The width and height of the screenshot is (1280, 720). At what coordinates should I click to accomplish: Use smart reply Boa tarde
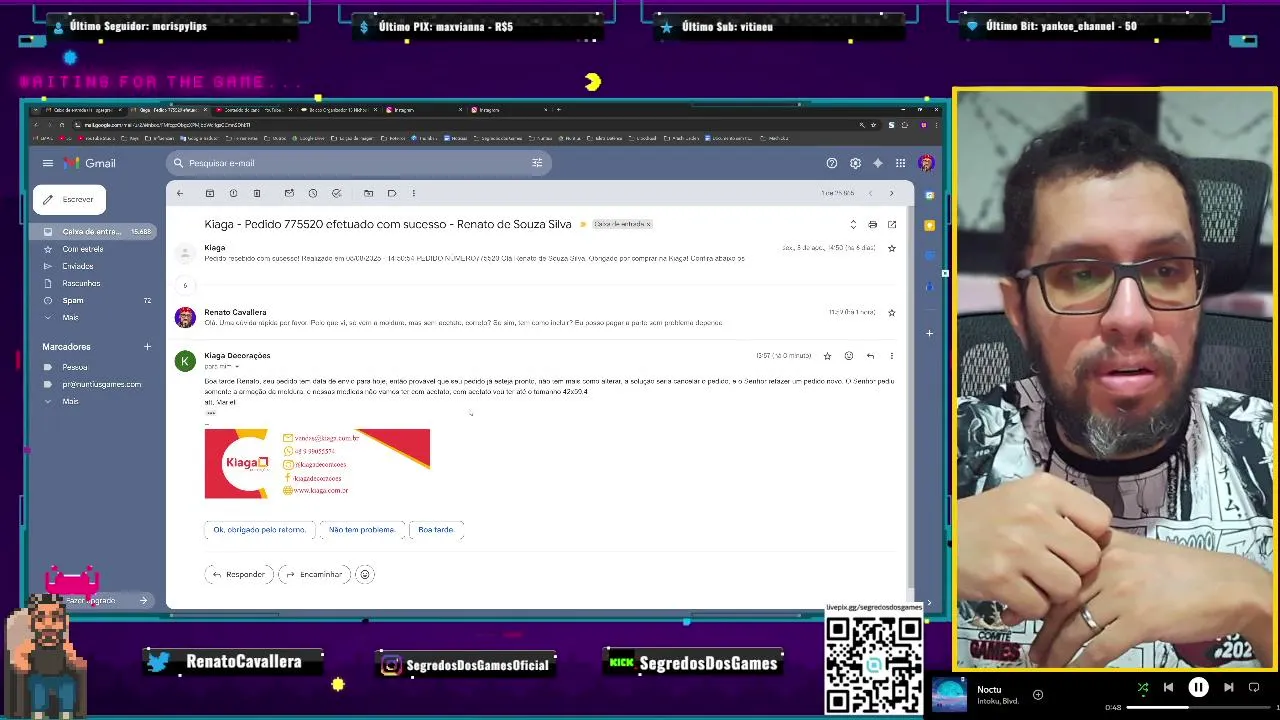tap(436, 529)
